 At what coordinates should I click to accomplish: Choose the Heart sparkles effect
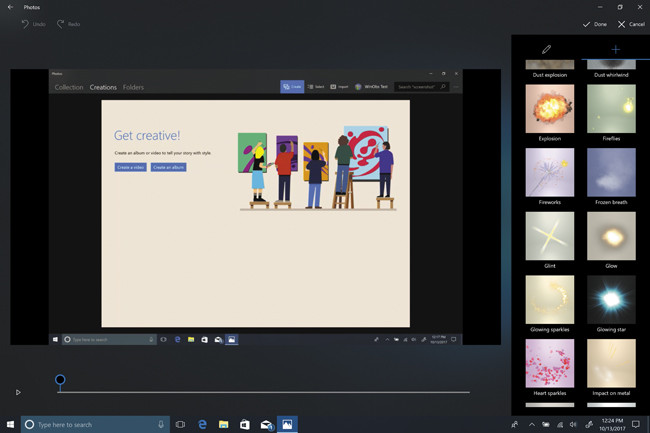point(549,363)
